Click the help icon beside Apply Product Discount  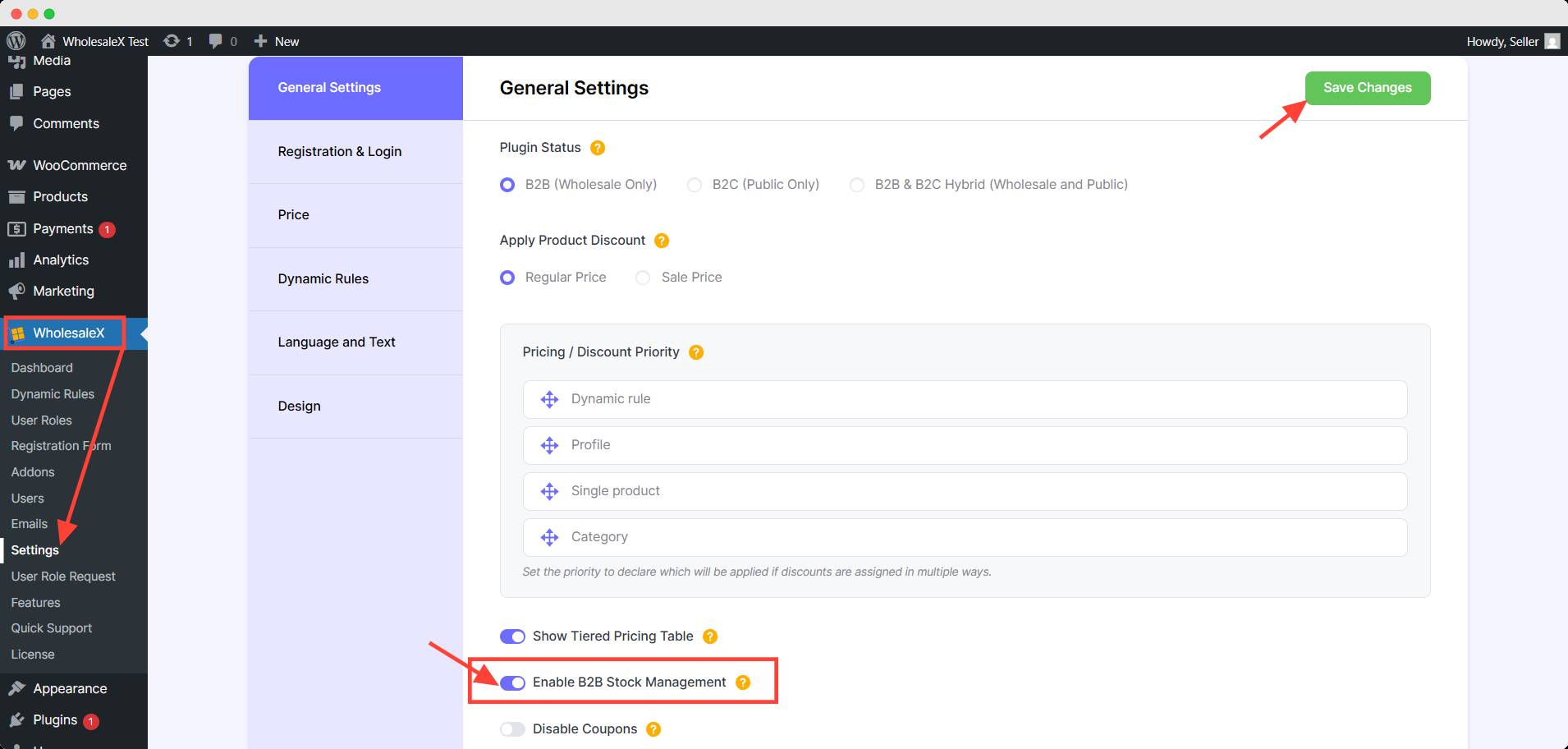662,241
